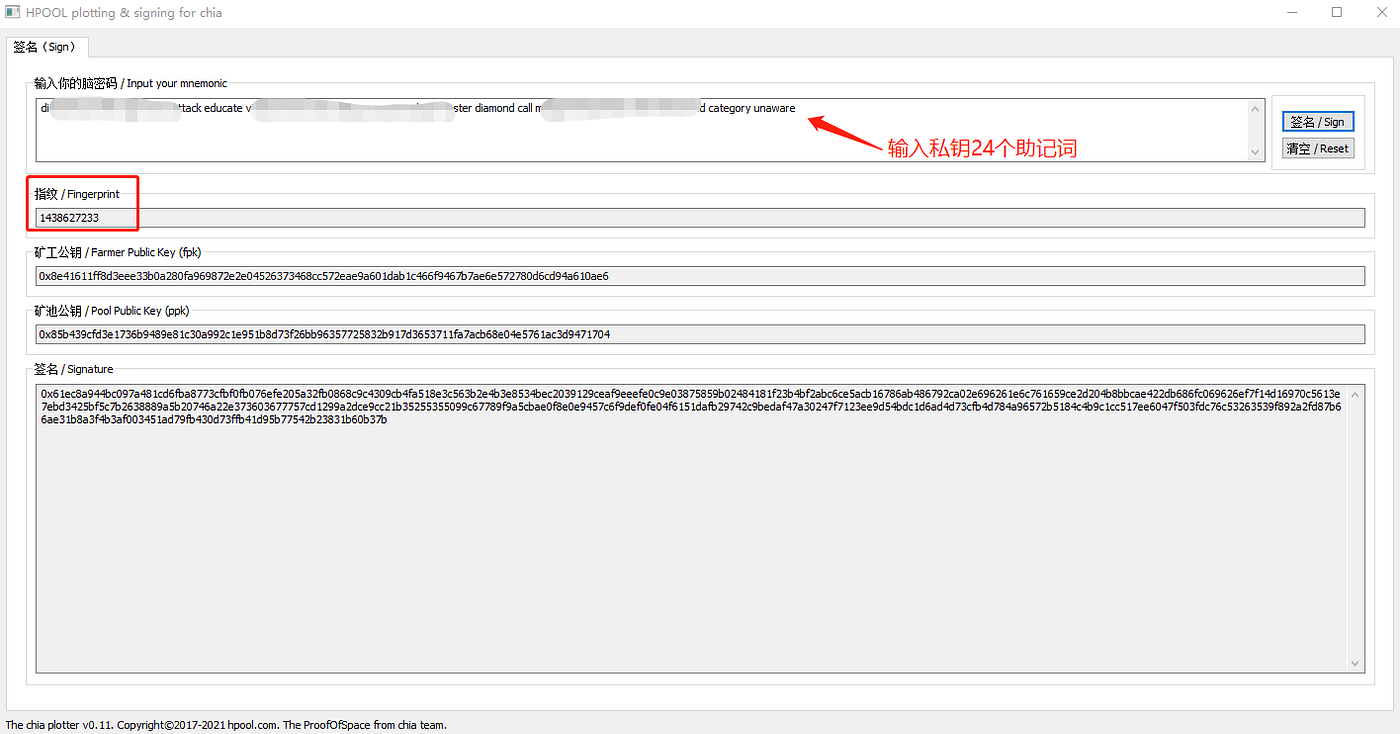Click the 'Input your mnemonic' label

[177, 83]
